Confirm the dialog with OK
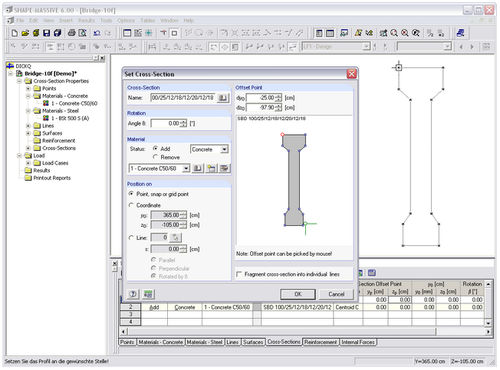This screenshot has width=500, height=370. click(298, 294)
